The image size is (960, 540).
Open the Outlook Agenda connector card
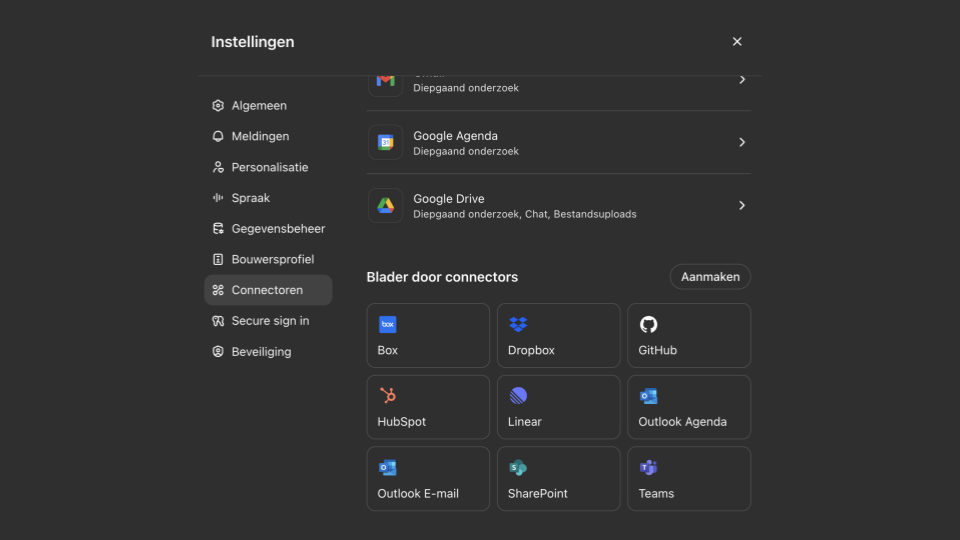pyautogui.click(x=688, y=407)
